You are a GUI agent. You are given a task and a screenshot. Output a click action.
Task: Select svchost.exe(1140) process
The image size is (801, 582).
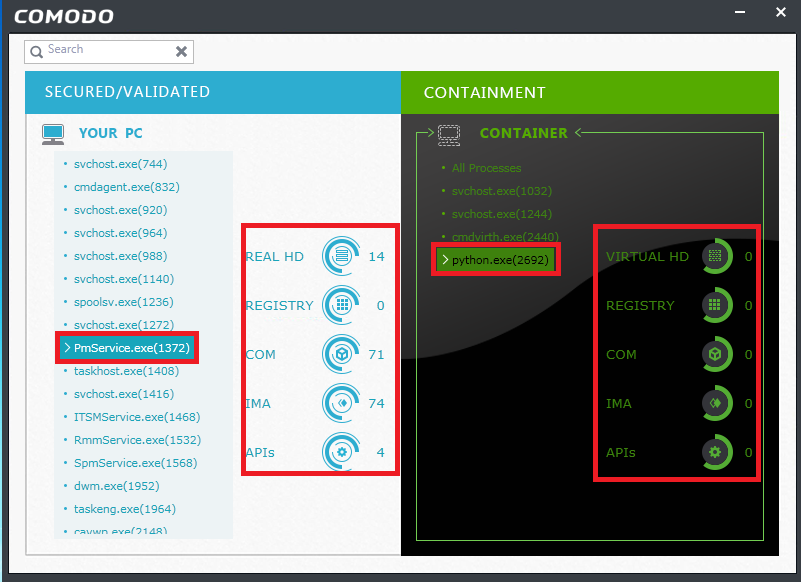pos(124,279)
